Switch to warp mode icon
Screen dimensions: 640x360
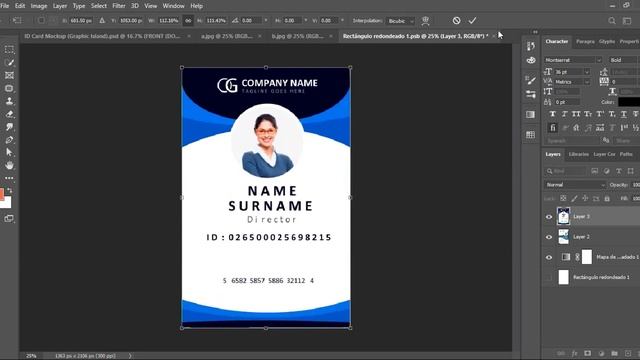[425, 20]
